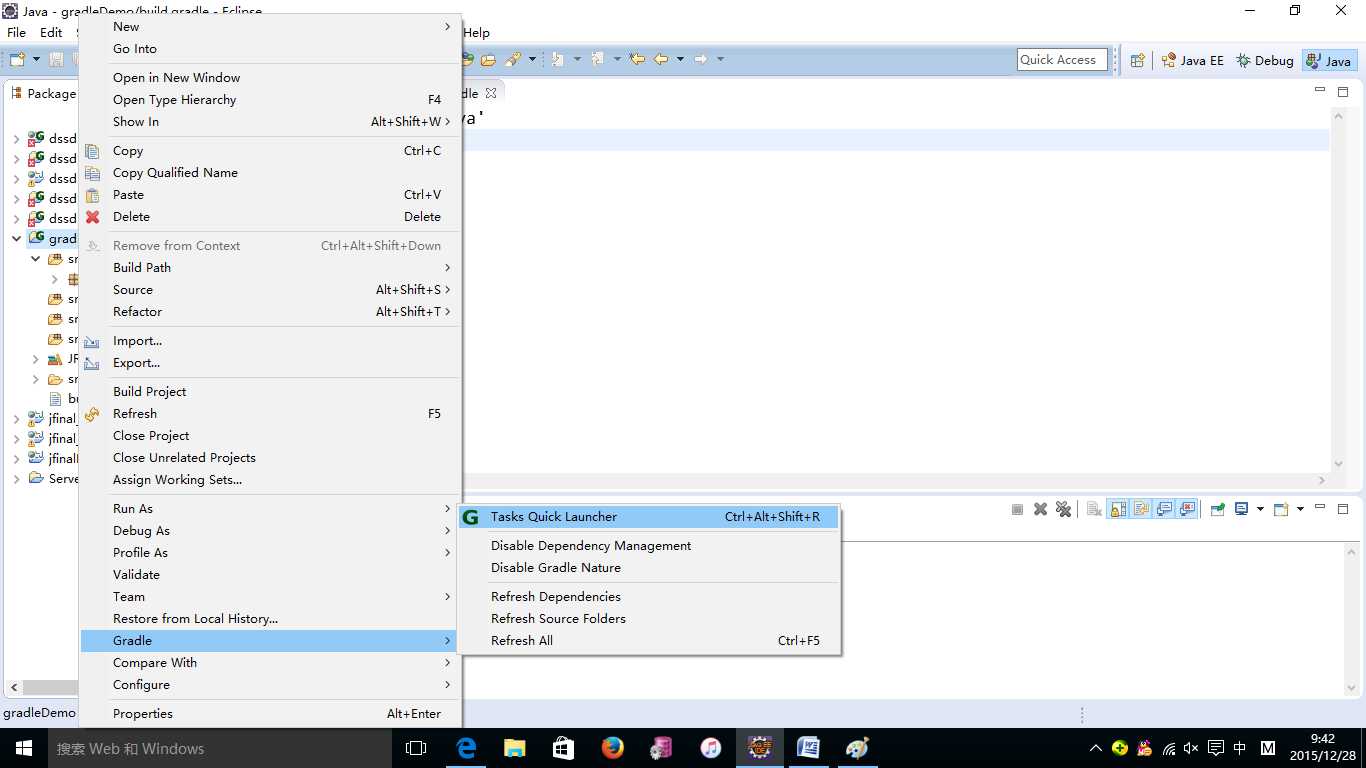Toggle the Word Wrap console button

pos(1141,509)
